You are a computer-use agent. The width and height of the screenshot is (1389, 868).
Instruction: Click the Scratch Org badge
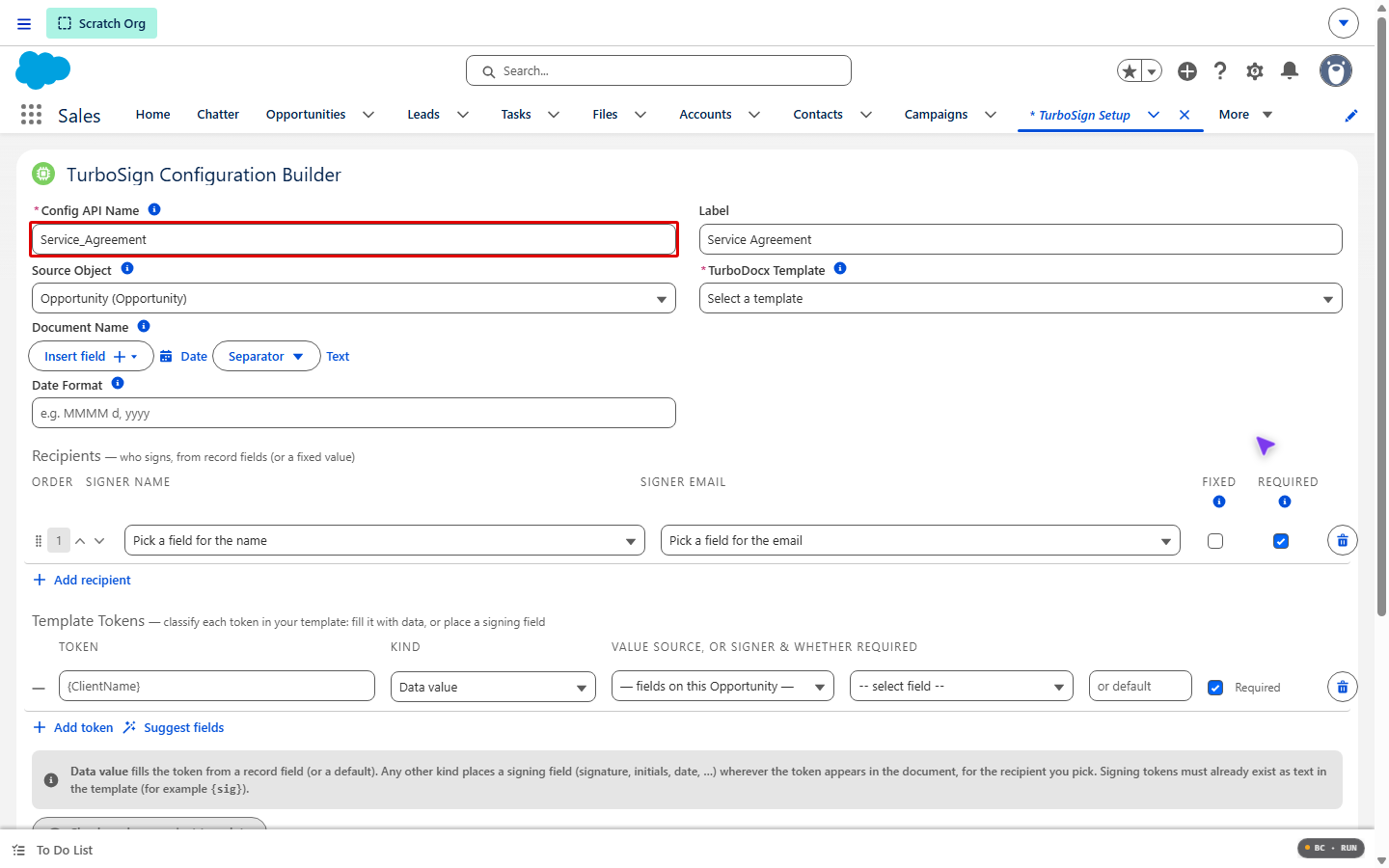101,23
